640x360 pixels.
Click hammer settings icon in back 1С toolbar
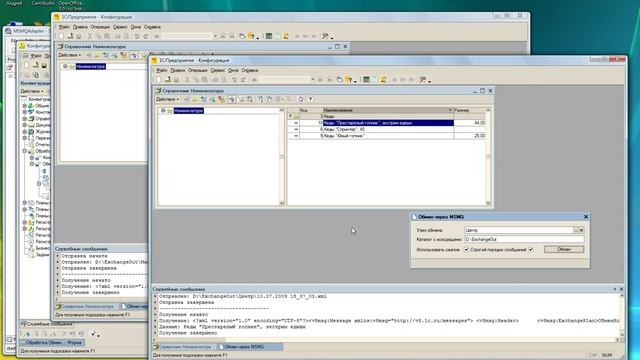pos(325,36)
